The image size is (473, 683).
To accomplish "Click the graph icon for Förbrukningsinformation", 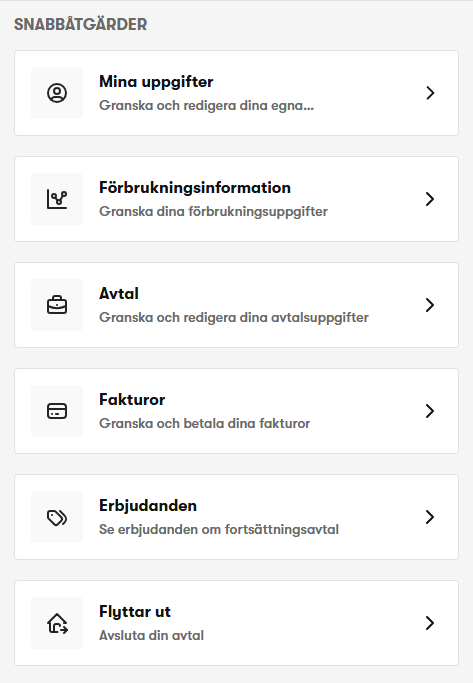I will pos(57,199).
